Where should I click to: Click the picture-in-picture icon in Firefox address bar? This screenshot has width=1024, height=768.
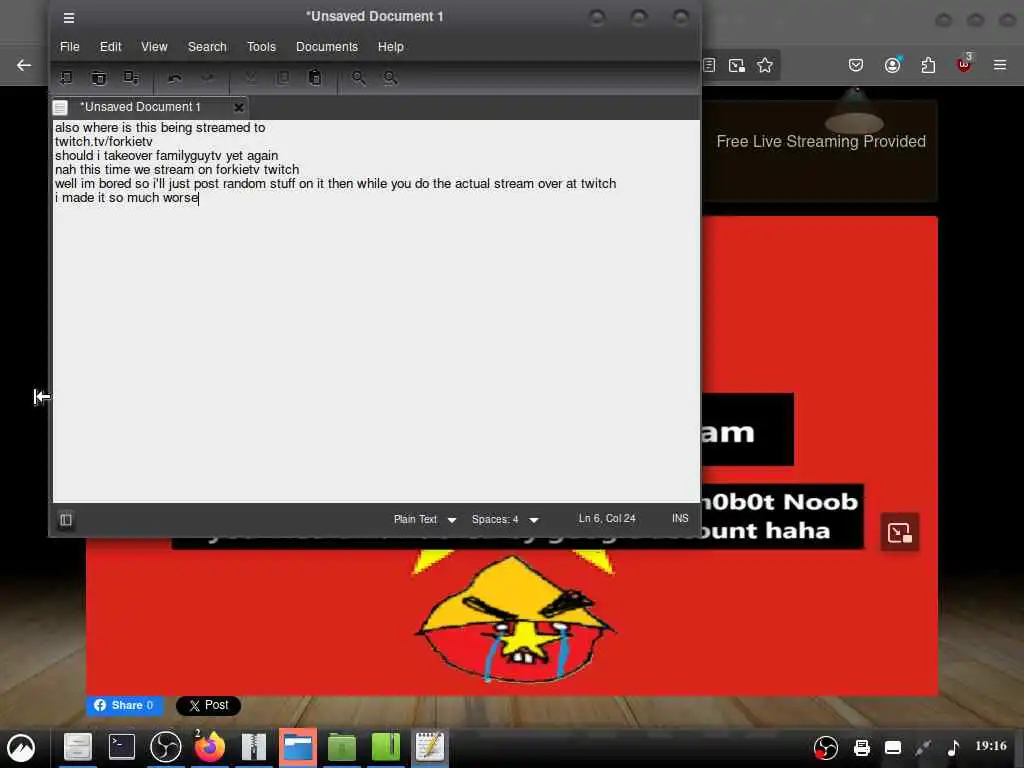(x=737, y=65)
